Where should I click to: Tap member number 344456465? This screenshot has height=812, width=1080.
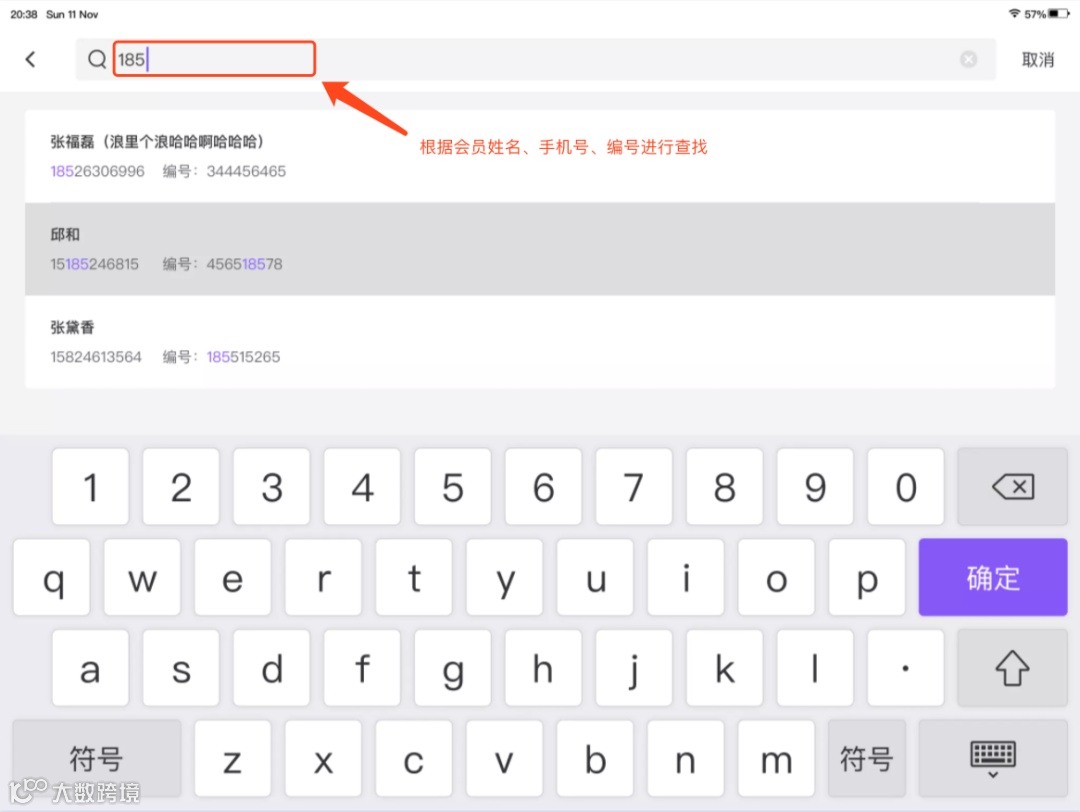click(246, 171)
